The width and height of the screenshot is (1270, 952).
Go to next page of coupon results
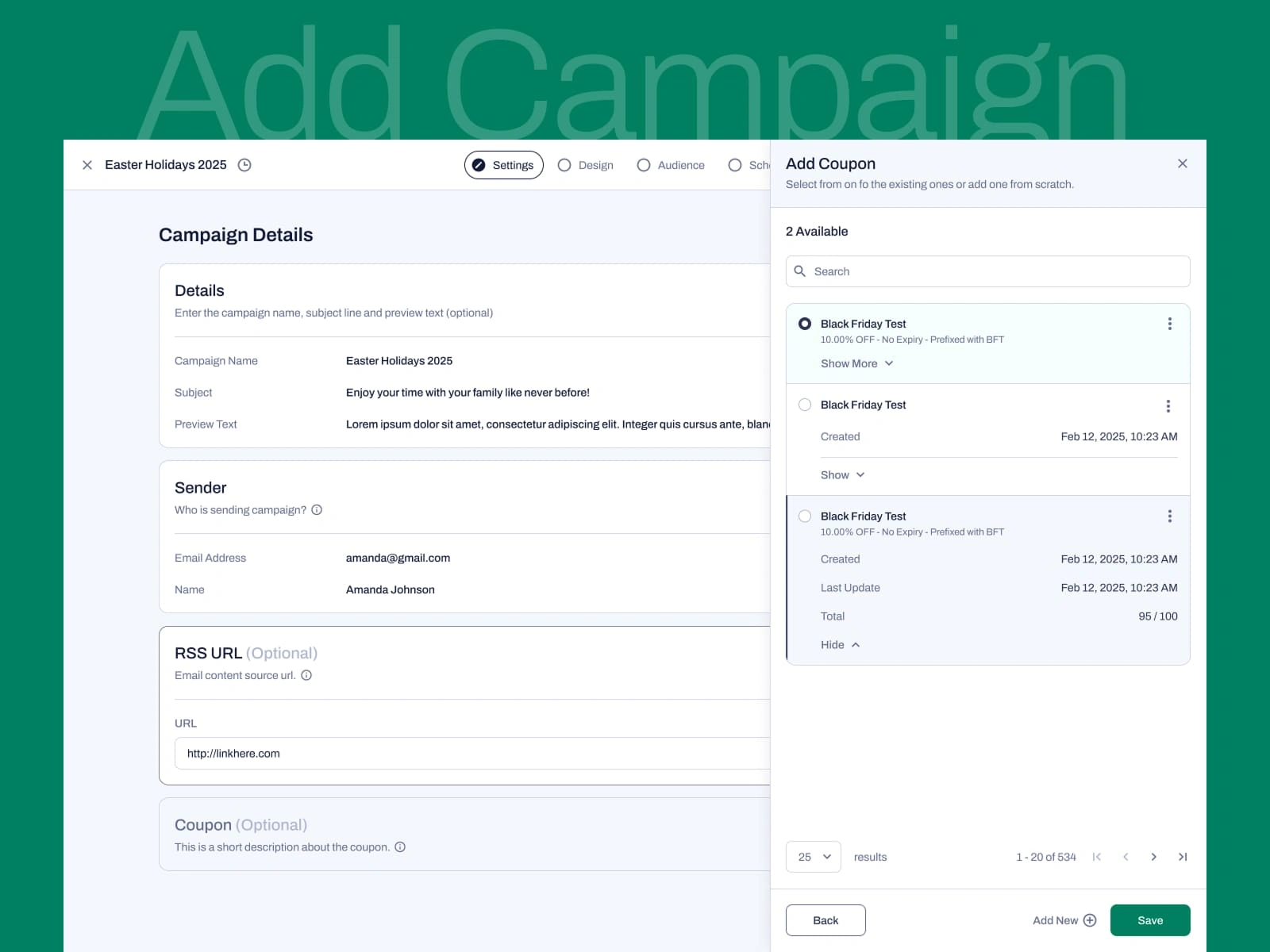click(1154, 857)
